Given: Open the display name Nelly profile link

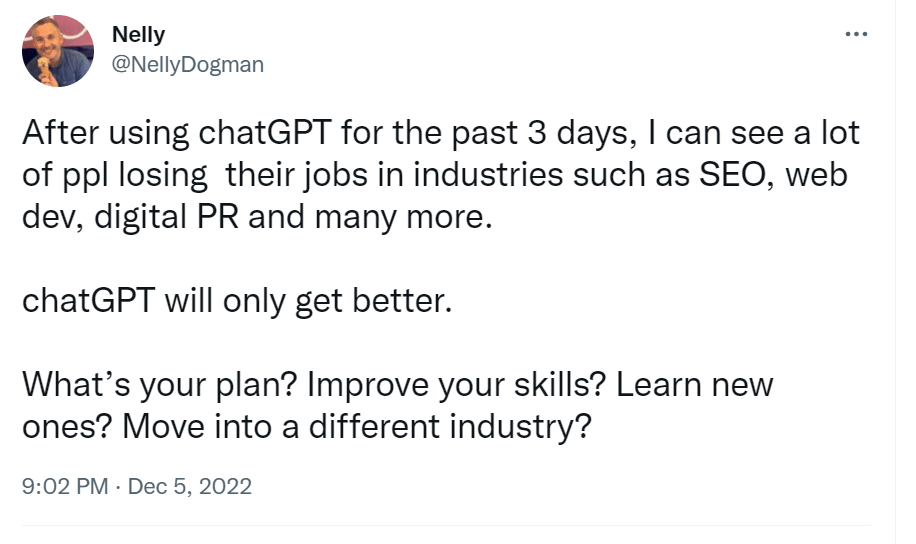Looking at the screenshot, I should 138,35.
